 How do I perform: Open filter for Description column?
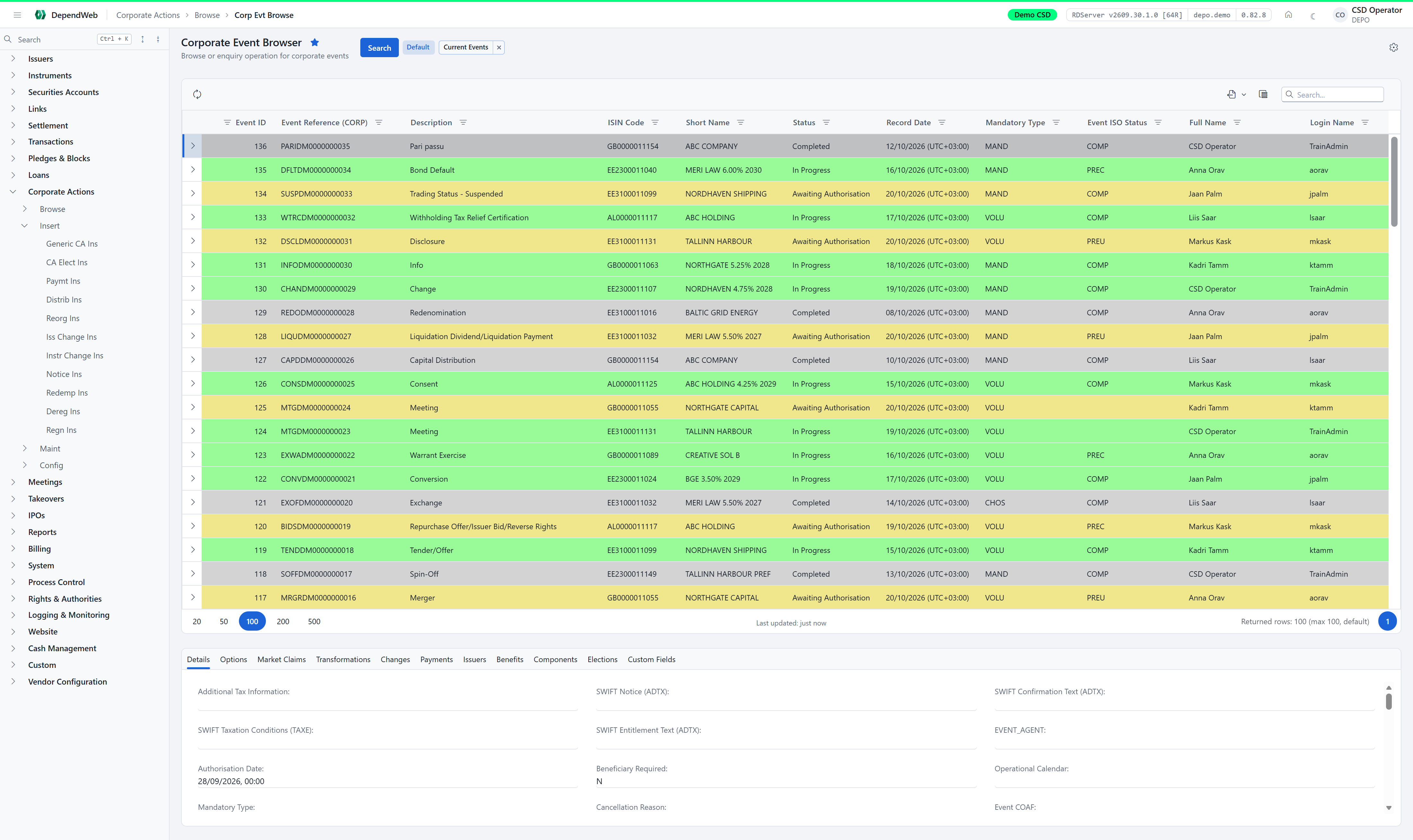click(463, 123)
